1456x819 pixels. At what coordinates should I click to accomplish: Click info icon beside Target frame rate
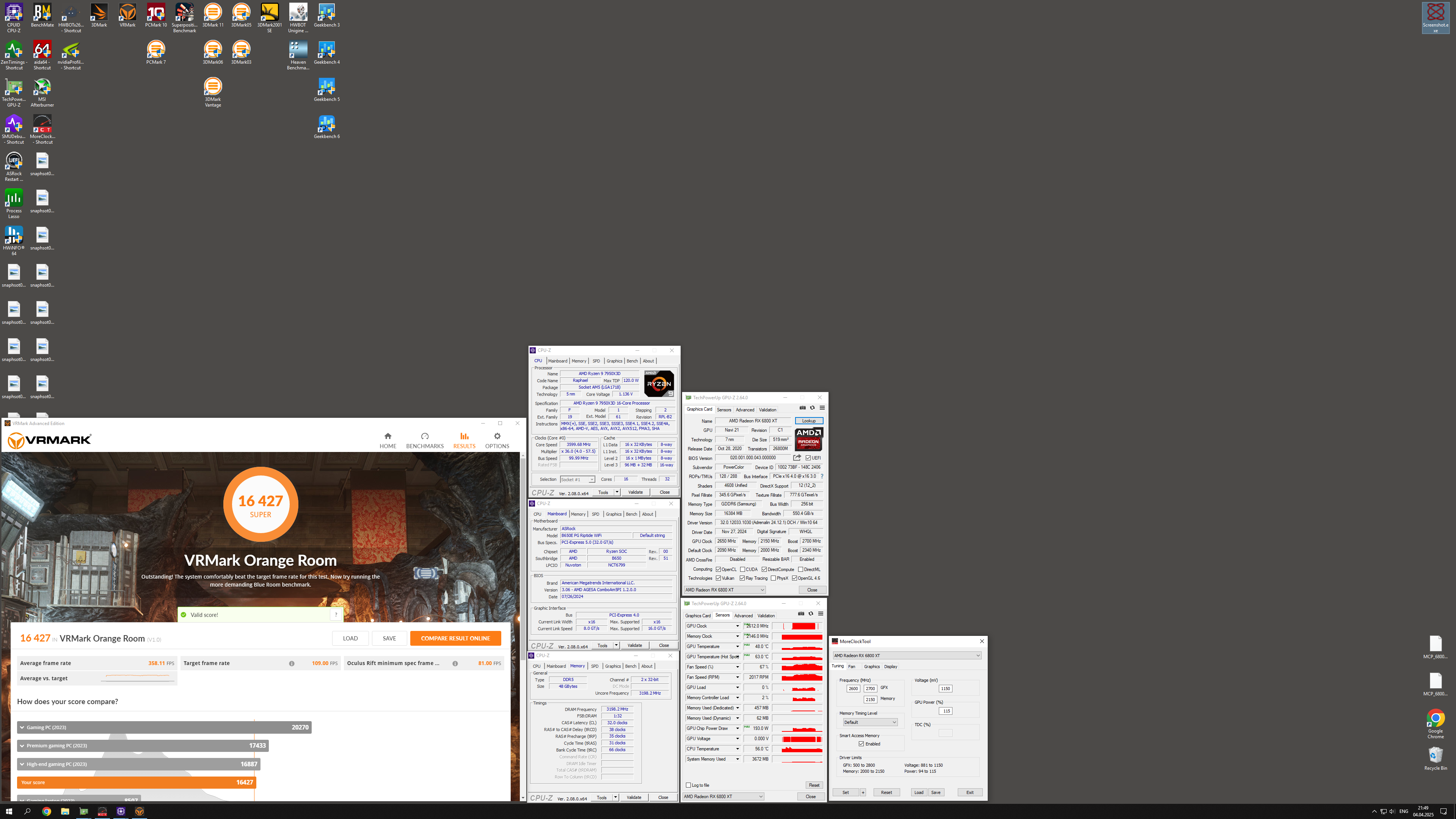(x=292, y=664)
